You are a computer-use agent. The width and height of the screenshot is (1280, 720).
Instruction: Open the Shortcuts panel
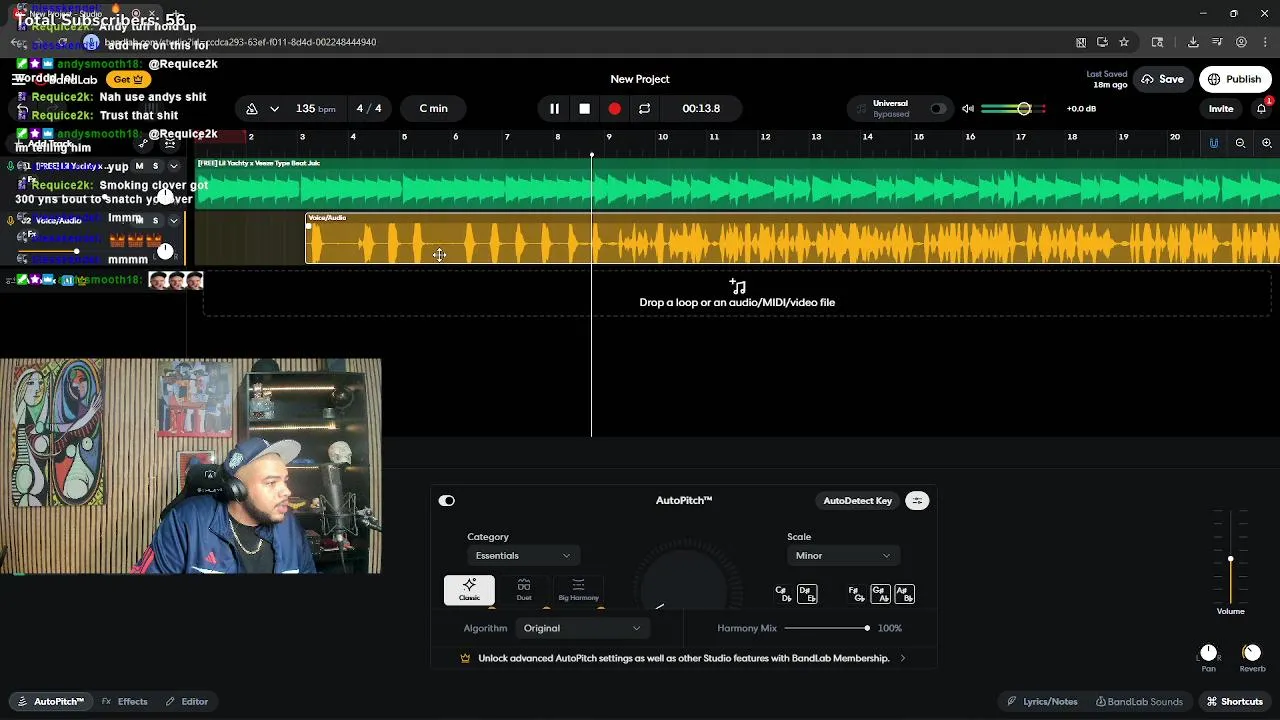(1235, 702)
